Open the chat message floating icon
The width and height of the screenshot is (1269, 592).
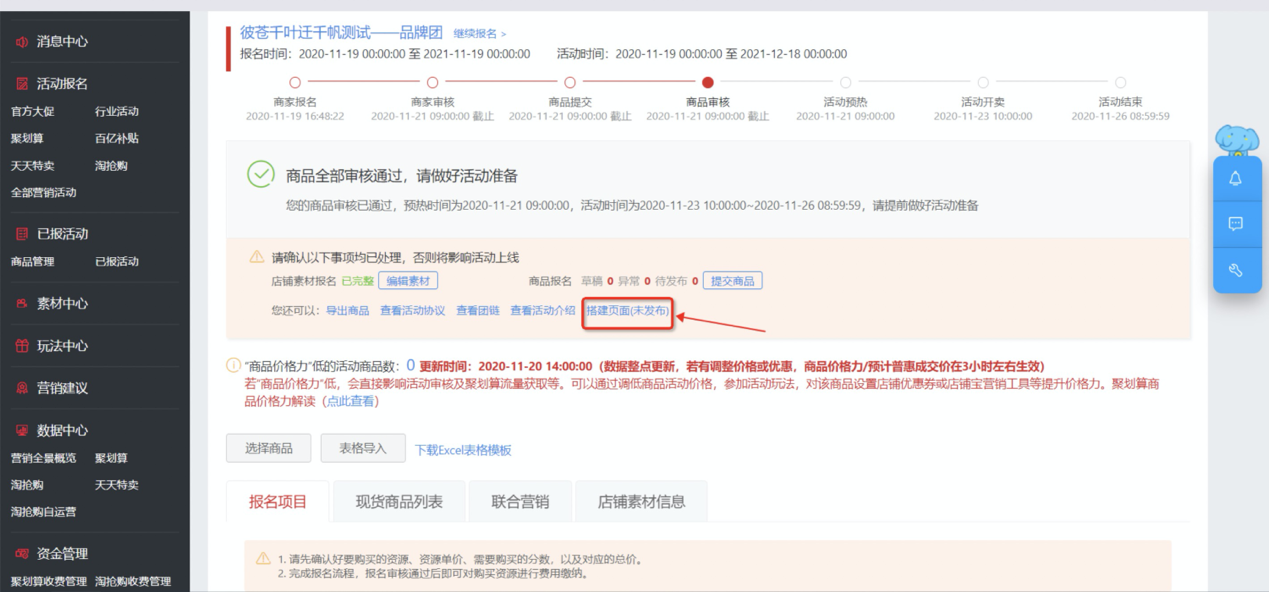pyautogui.click(x=1236, y=224)
